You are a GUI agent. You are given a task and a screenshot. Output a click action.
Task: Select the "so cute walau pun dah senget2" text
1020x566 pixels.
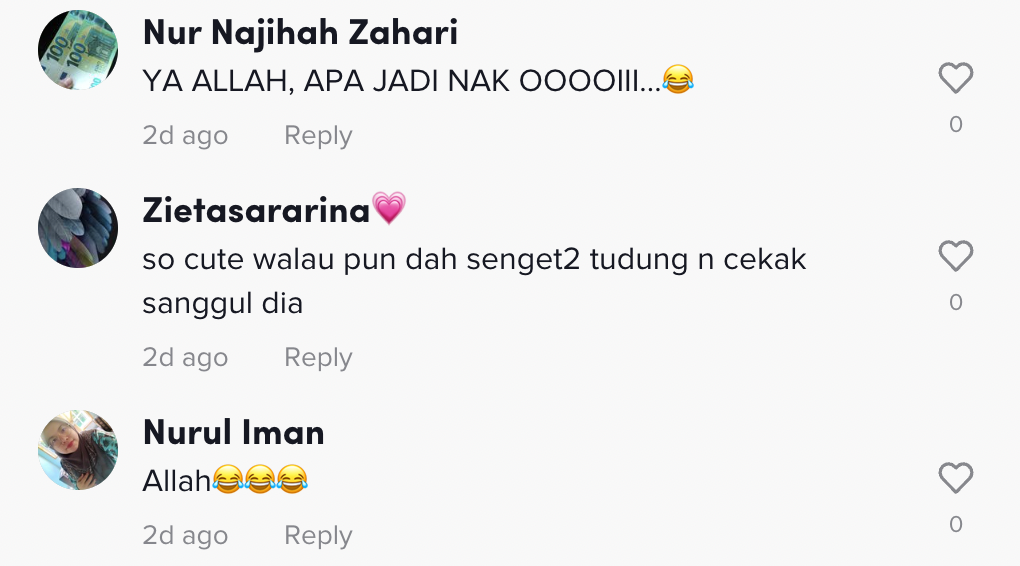pyautogui.click(x=474, y=281)
